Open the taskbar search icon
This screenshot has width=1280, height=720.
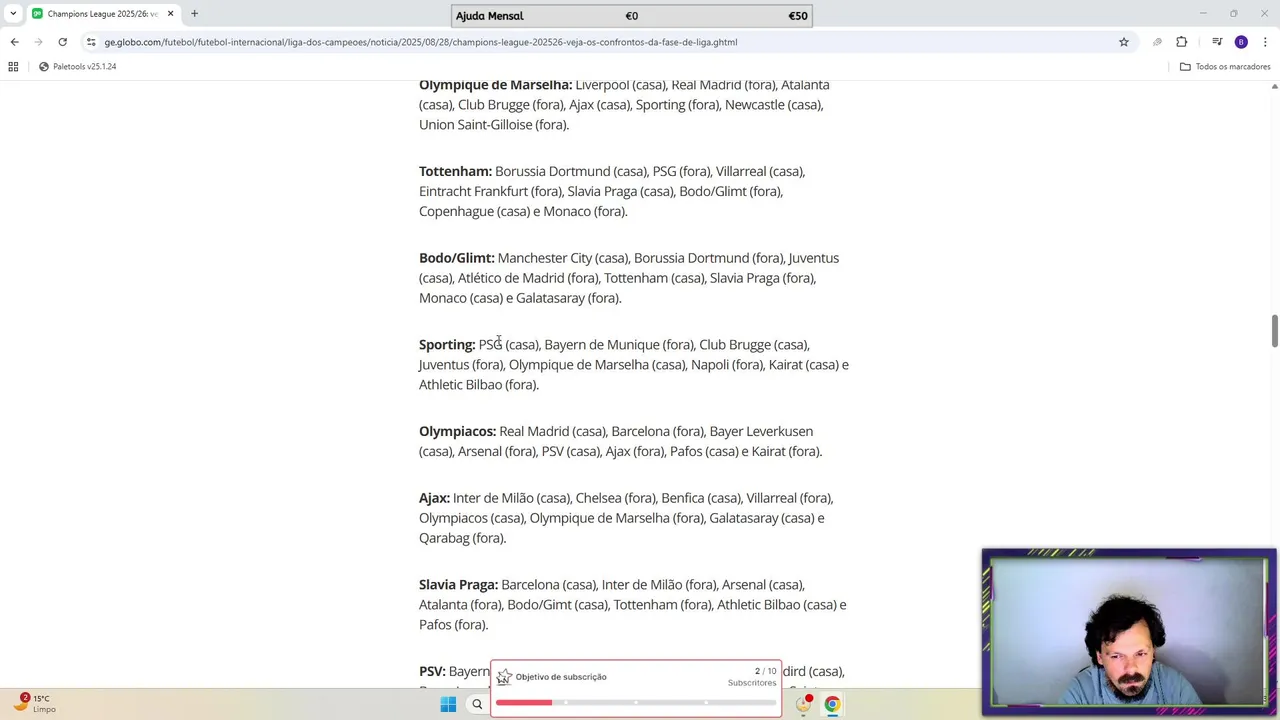[477, 704]
